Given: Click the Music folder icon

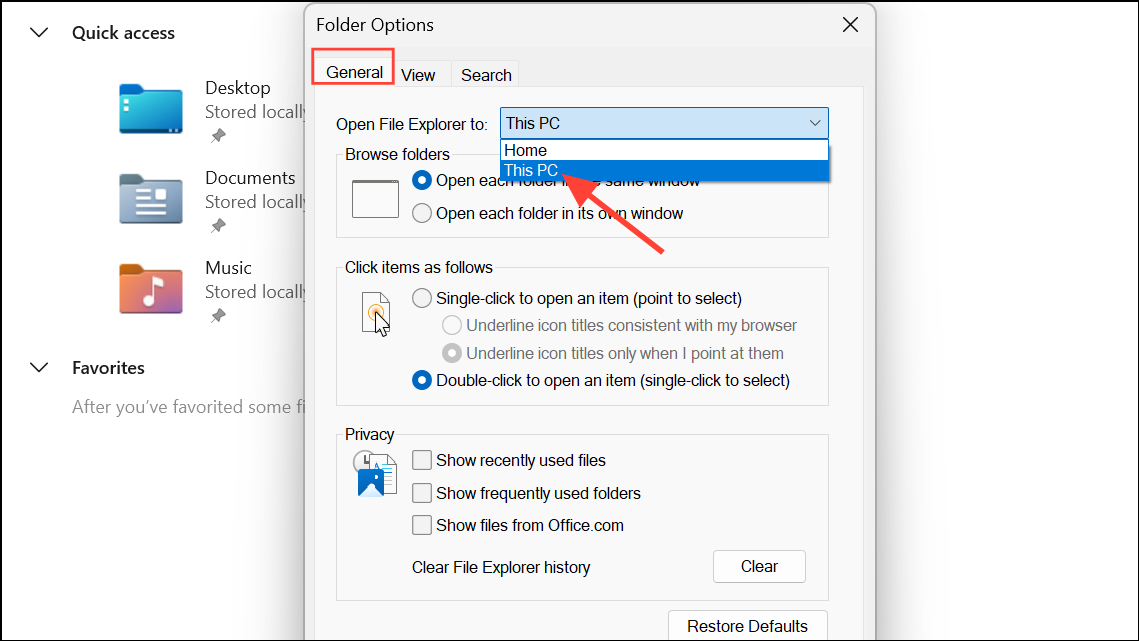Looking at the screenshot, I should [x=150, y=288].
